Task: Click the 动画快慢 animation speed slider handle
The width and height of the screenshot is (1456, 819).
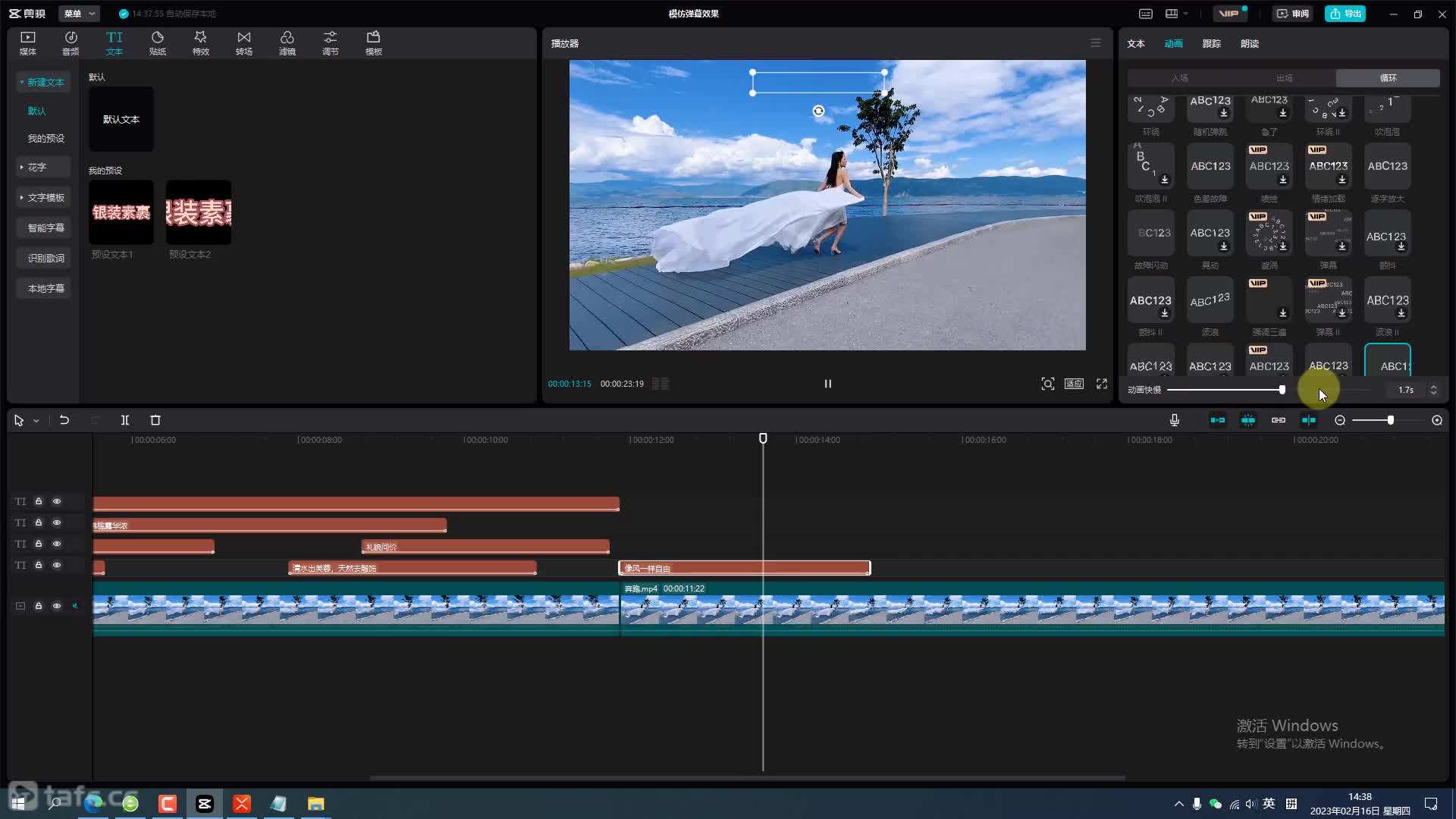Action: [x=1282, y=390]
